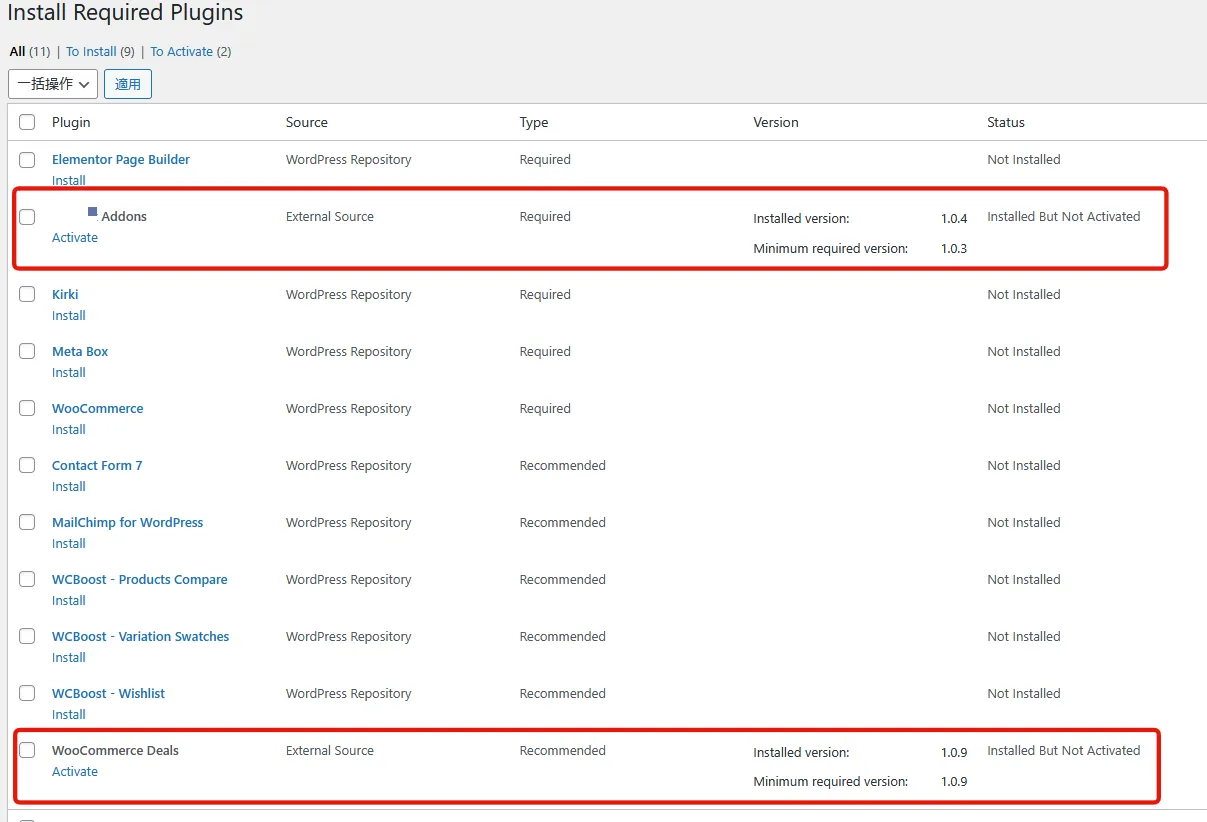Open the WCBoost - Wishlist title link
This screenshot has width=1207, height=822.
click(x=108, y=694)
